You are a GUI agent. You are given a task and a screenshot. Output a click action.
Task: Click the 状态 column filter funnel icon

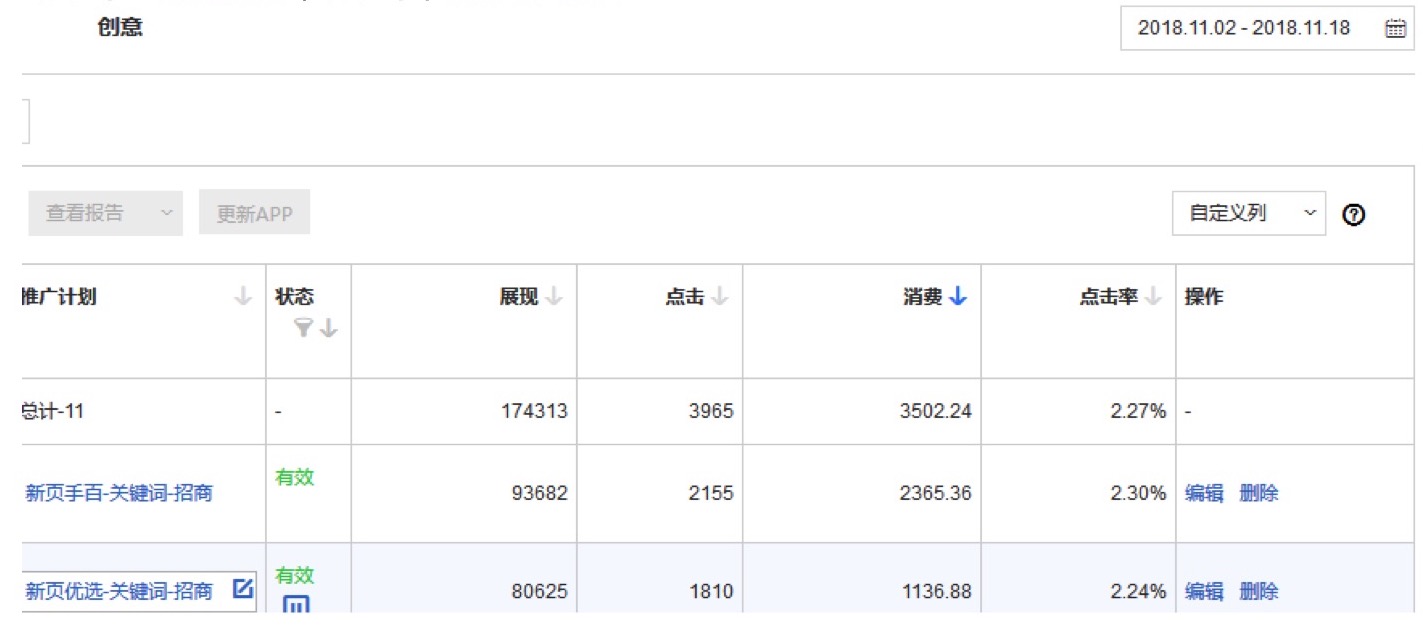tap(304, 328)
